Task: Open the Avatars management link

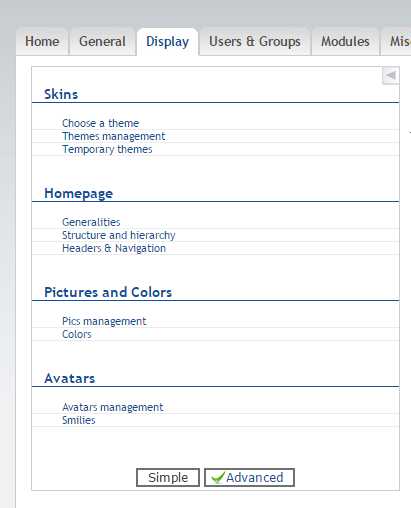Action: 113,407
